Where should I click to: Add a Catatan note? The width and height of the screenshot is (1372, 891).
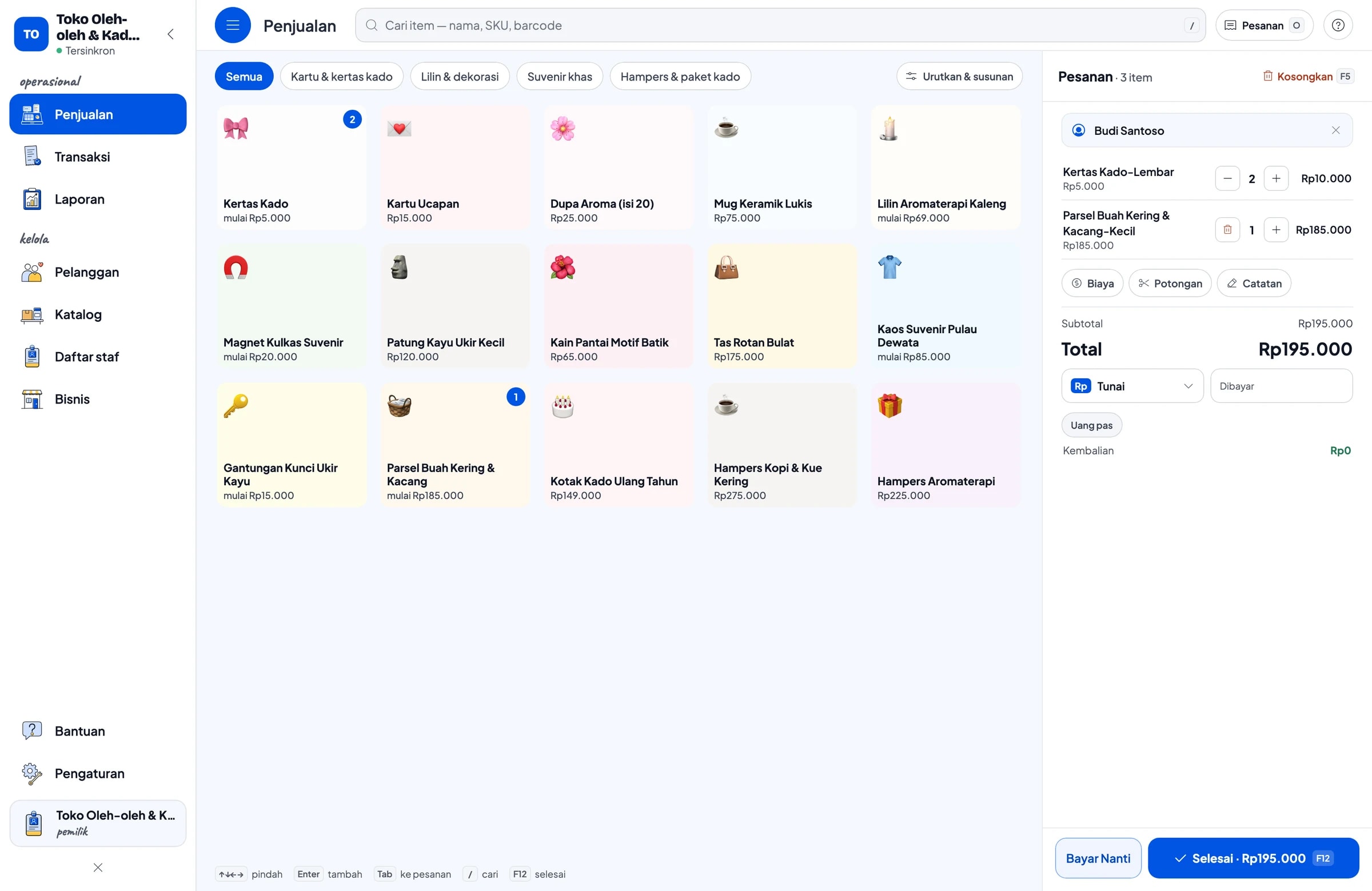1253,283
